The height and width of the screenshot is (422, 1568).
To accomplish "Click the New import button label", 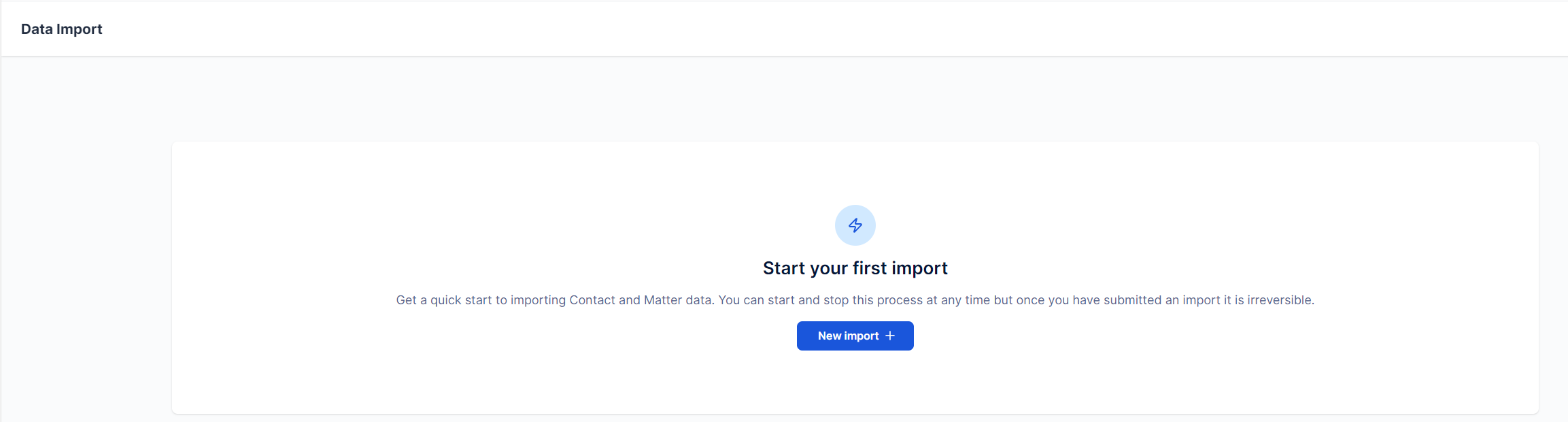I will pos(848,336).
